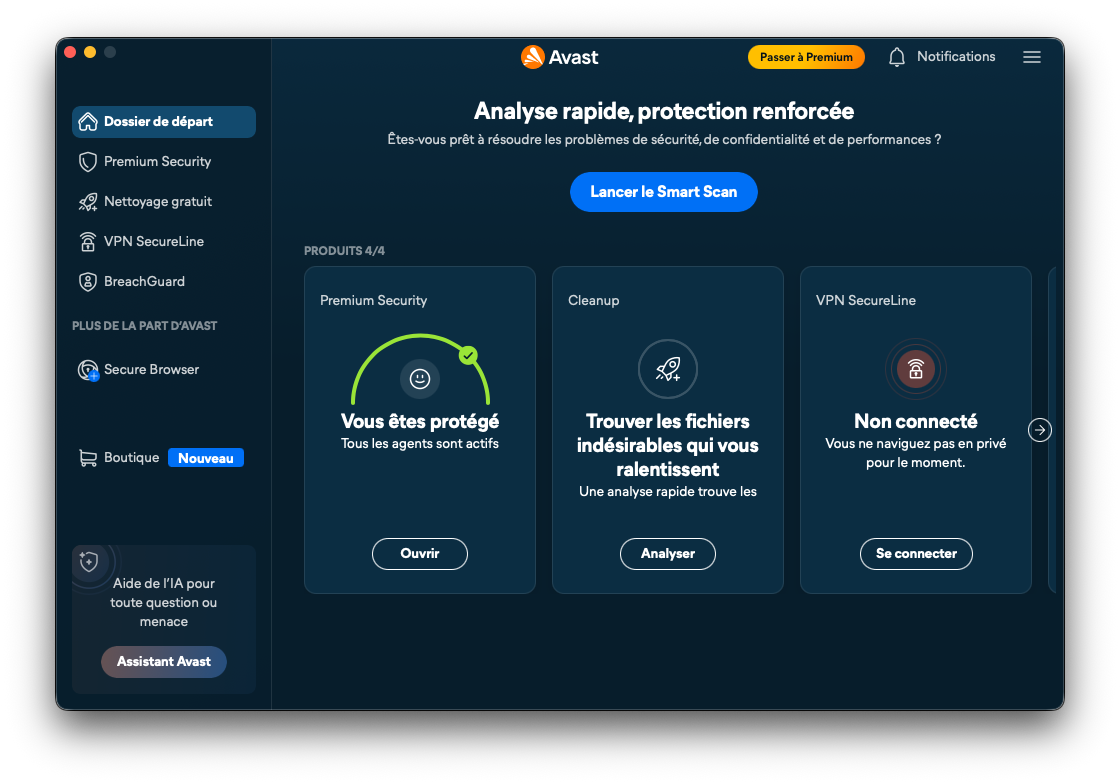1120x784 pixels.
Task: Show next products with the right arrow
Action: (x=1040, y=430)
